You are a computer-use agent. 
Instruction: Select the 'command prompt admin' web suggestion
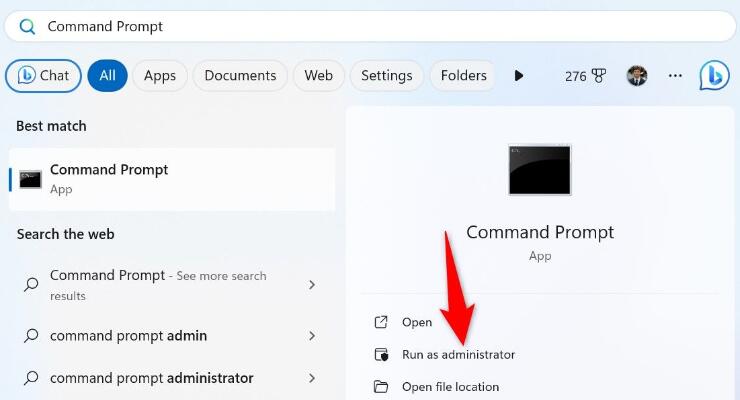(x=172, y=336)
